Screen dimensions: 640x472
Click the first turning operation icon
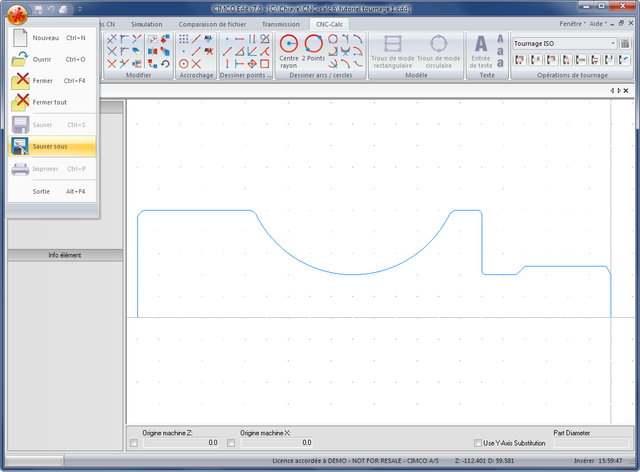520,60
